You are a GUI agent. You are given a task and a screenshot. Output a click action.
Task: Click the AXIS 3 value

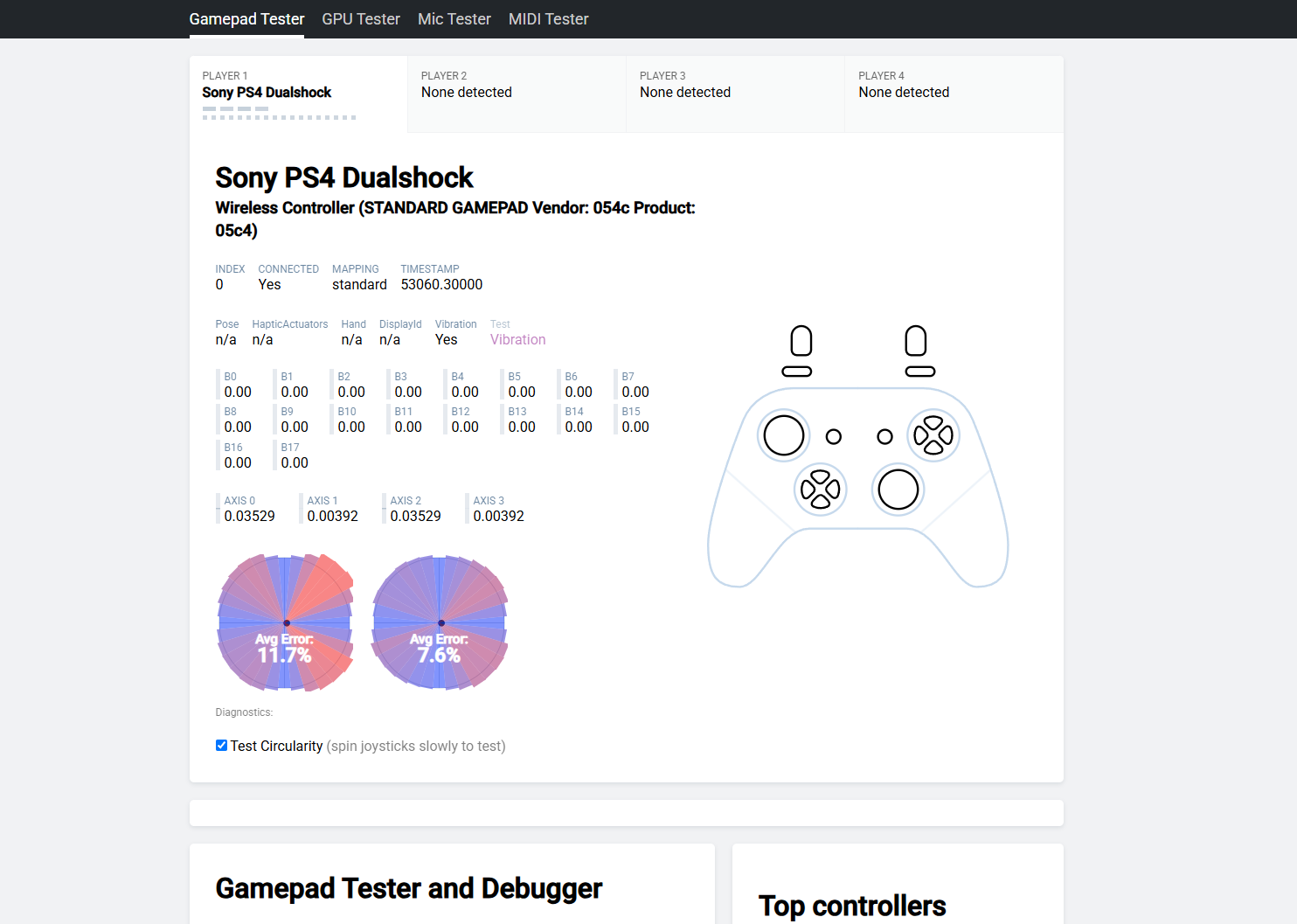(499, 517)
